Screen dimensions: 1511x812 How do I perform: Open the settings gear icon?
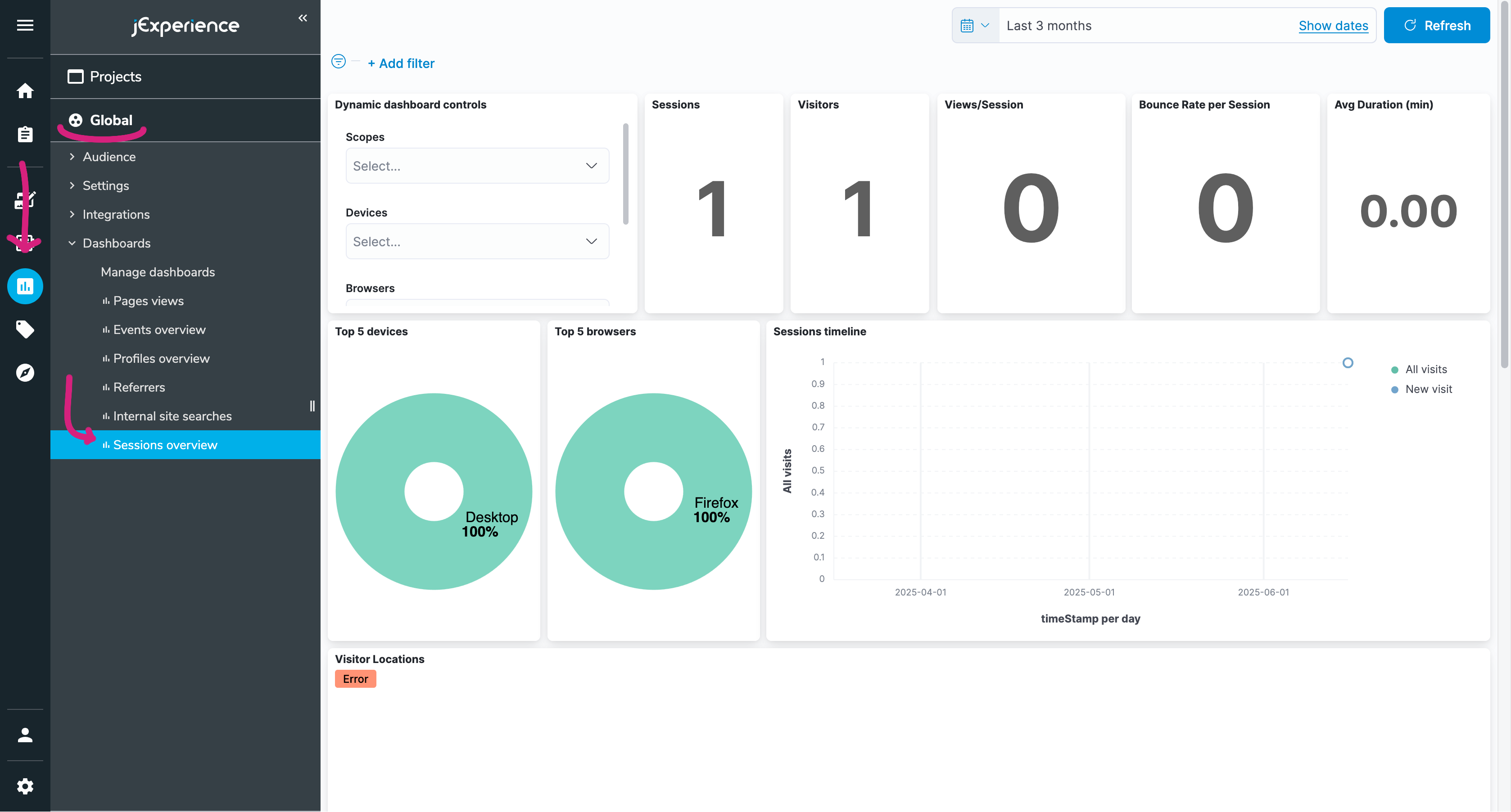25,786
